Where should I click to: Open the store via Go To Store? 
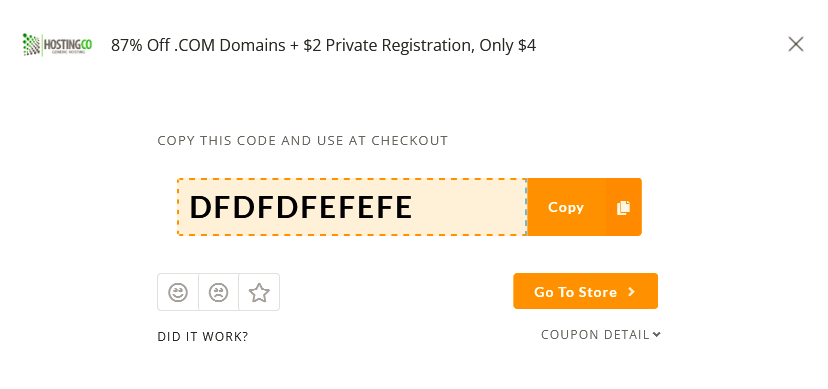[x=585, y=291]
